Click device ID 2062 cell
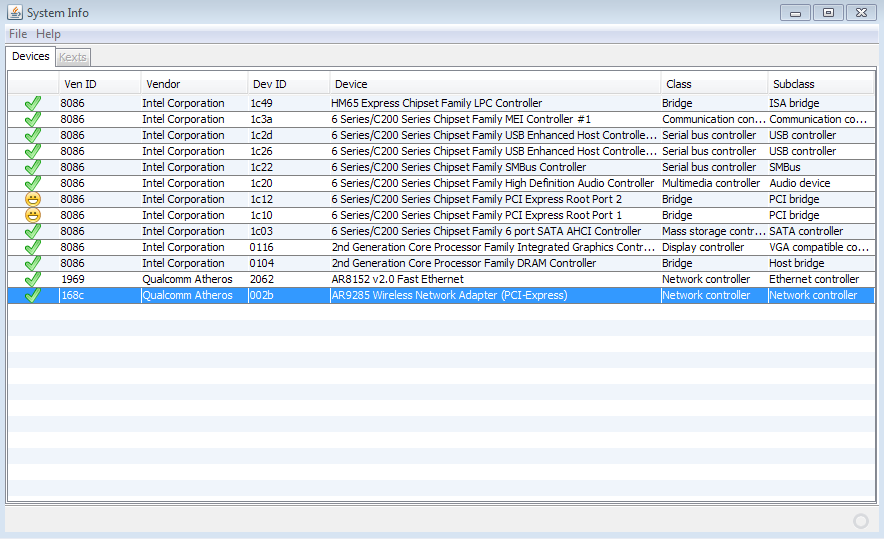 [289, 279]
